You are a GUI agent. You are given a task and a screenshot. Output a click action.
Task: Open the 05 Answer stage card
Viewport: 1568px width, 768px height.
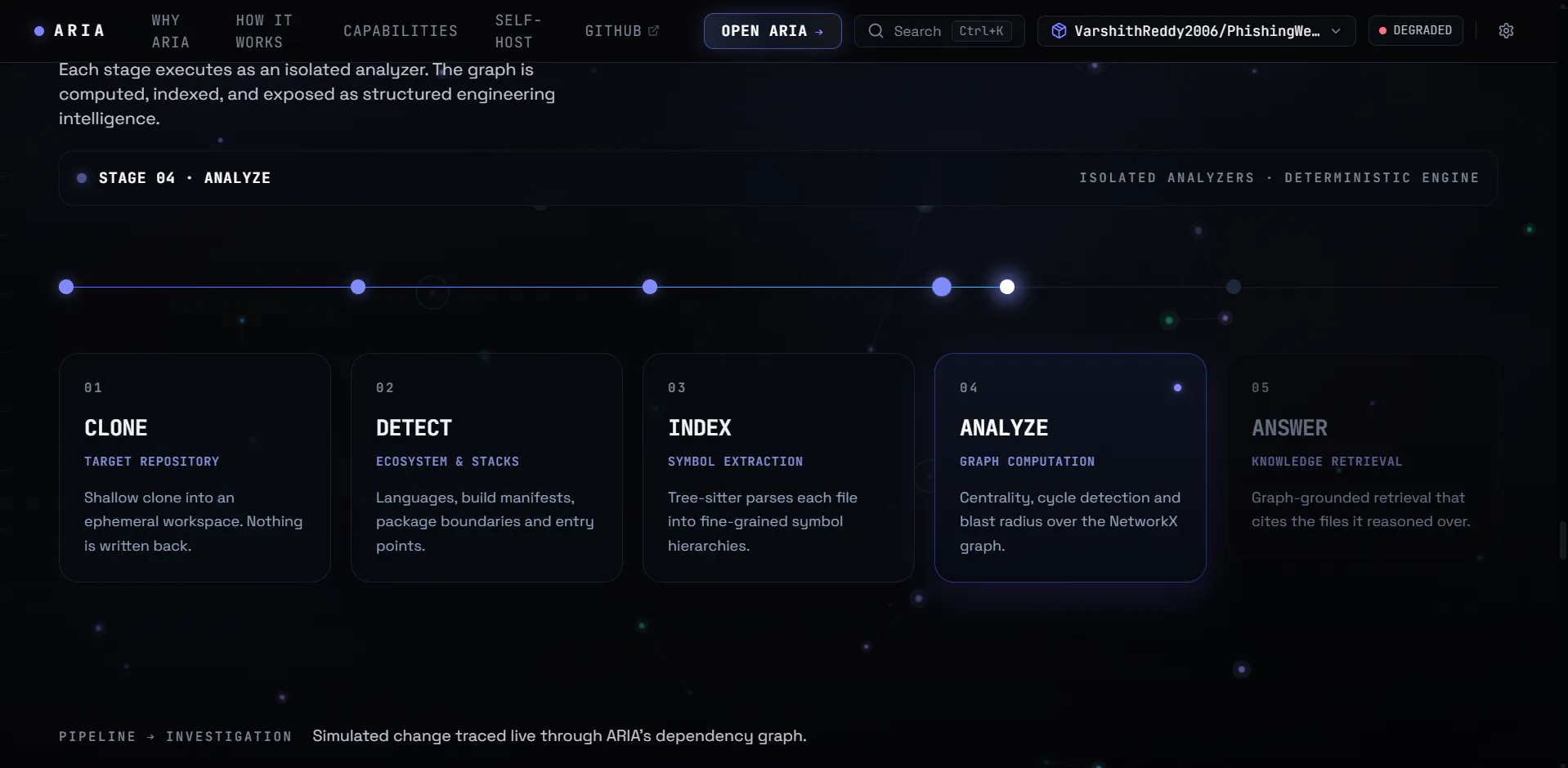pyautogui.click(x=1362, y=467)
